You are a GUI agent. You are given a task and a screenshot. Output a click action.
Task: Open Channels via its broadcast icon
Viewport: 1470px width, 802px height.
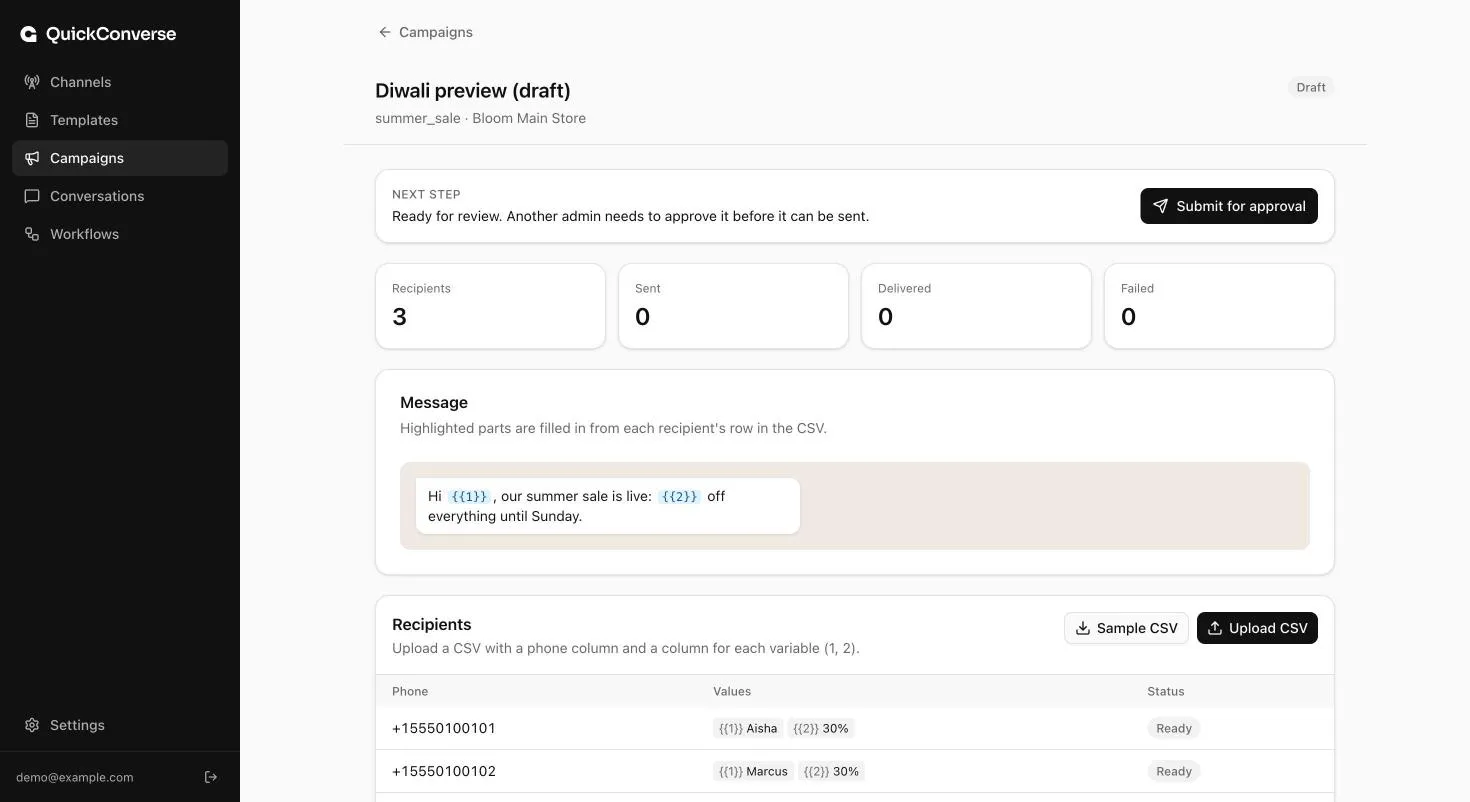(32, 82)
